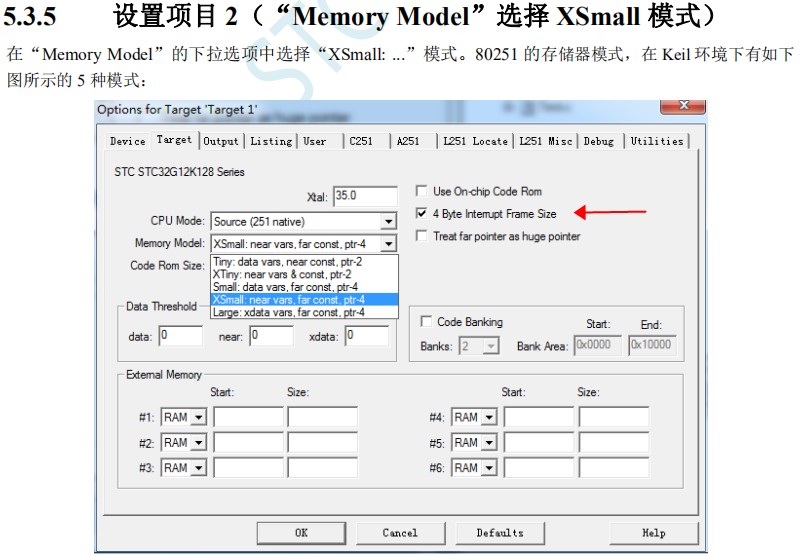Open External Memory #6 RAM dropdown

[x=489, y=468]
